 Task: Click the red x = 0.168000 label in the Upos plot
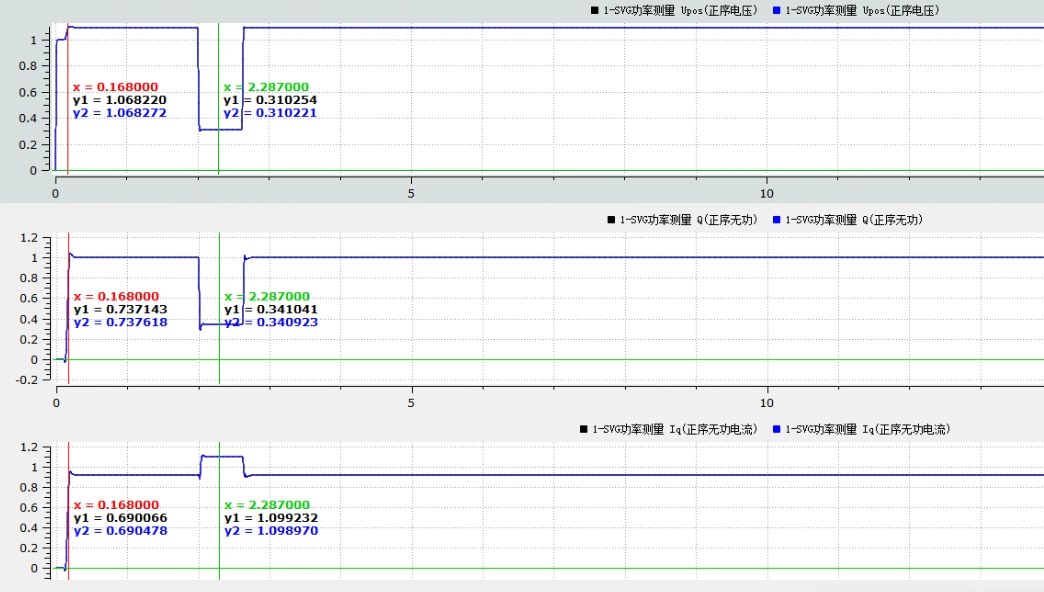(x=116, y=87)
